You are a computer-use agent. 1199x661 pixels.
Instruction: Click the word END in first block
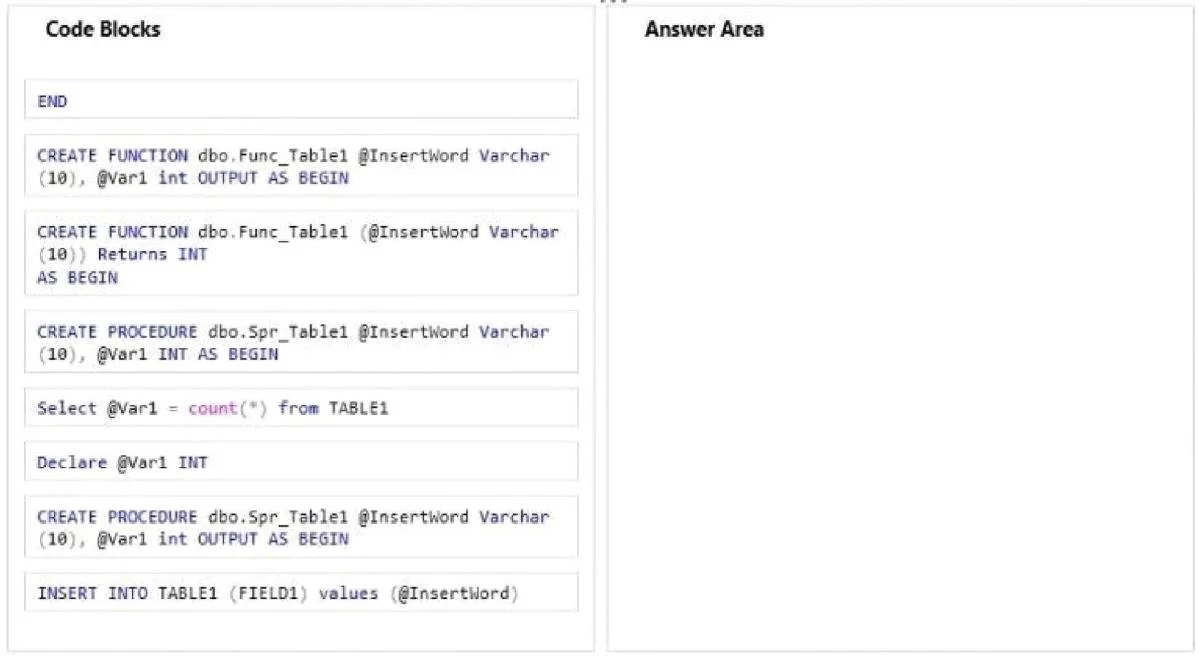(52, 101)
